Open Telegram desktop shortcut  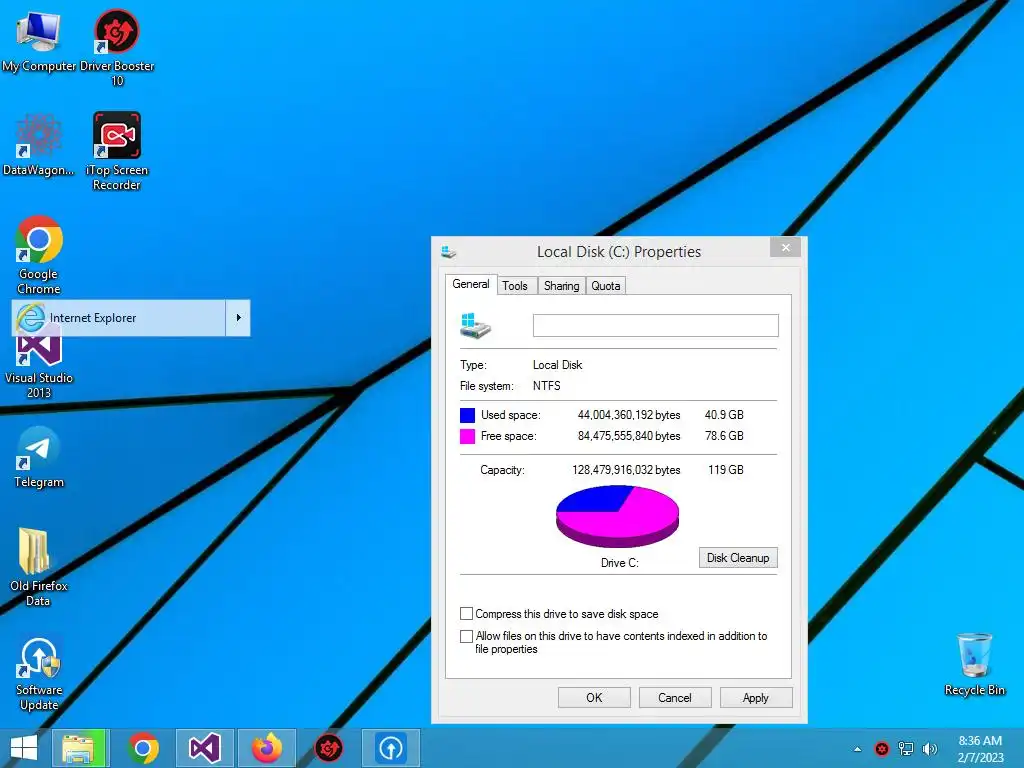(x=39, y=456)
